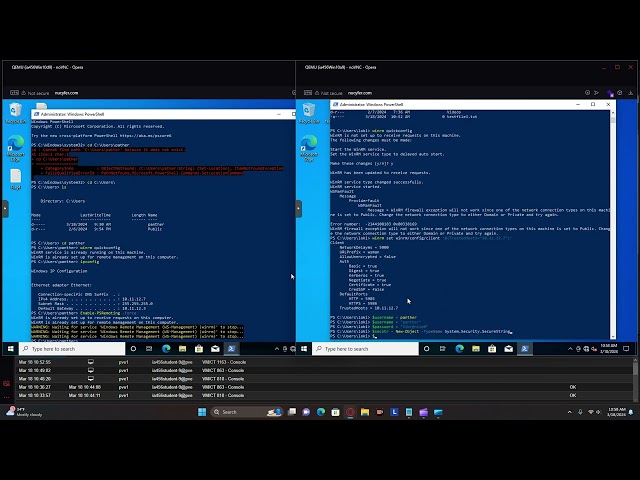Show hidden tray icons in right VM taskbar
The image size is (640, 480).
[570, 349]
